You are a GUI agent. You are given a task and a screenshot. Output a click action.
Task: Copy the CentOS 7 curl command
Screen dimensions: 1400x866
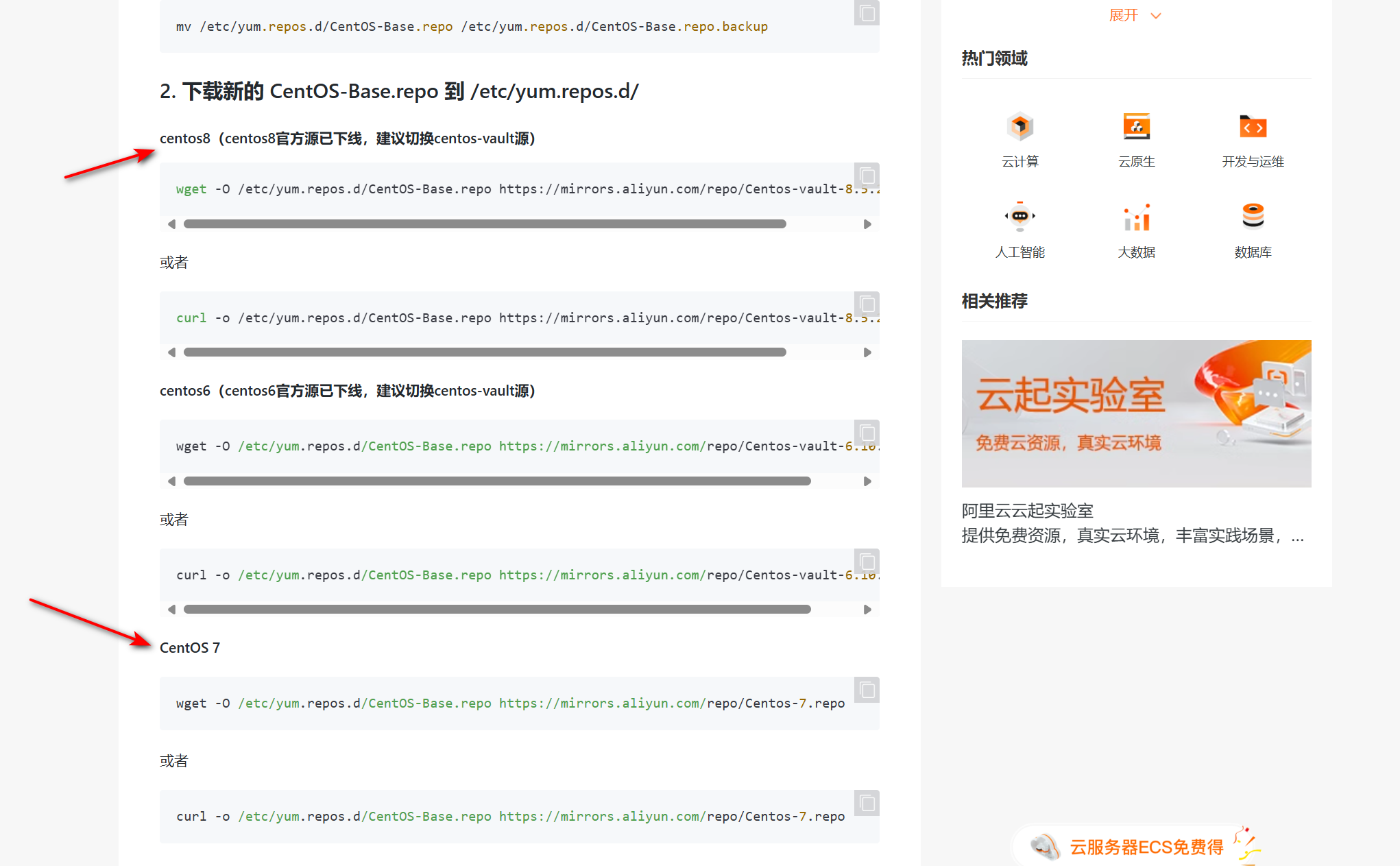coord(867,803)
